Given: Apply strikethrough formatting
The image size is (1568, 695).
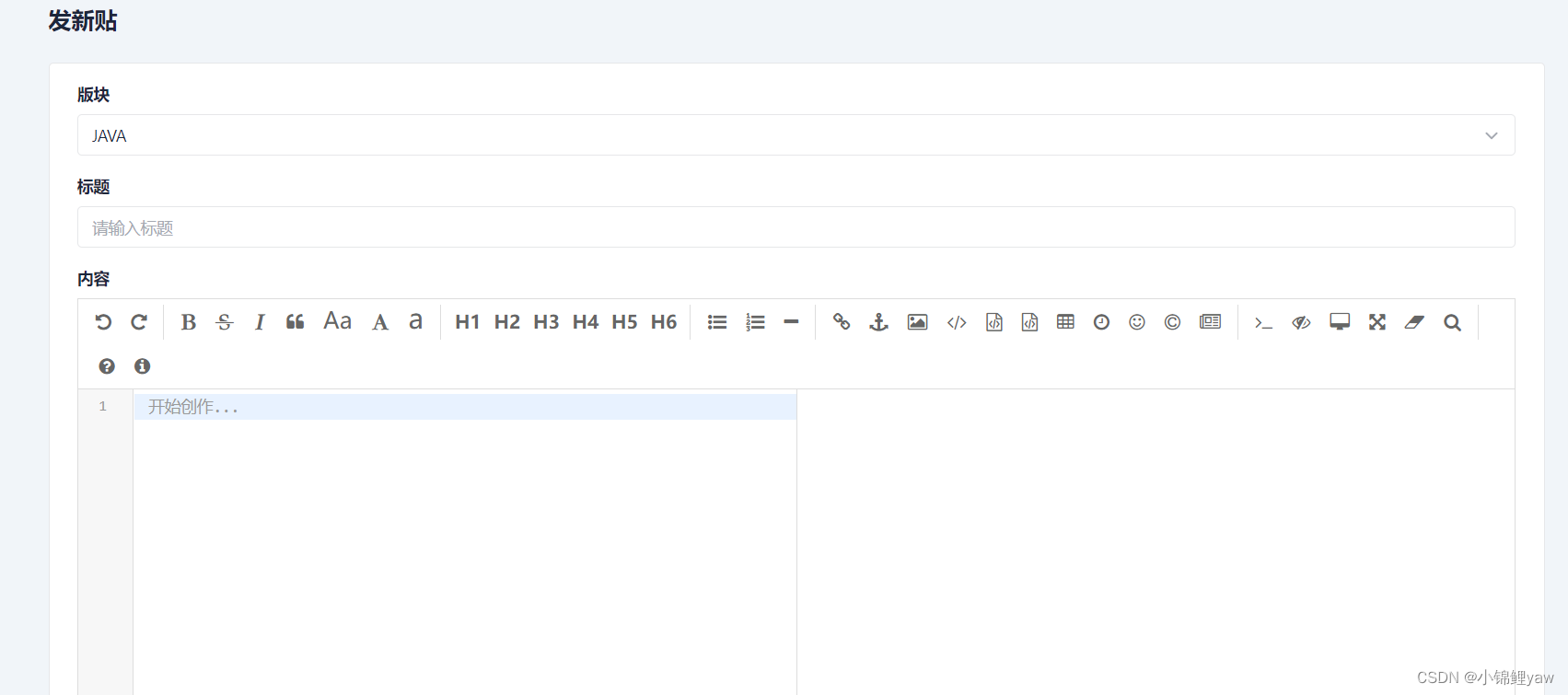Looking at the screenshot, I should click(x=225, y=322).
